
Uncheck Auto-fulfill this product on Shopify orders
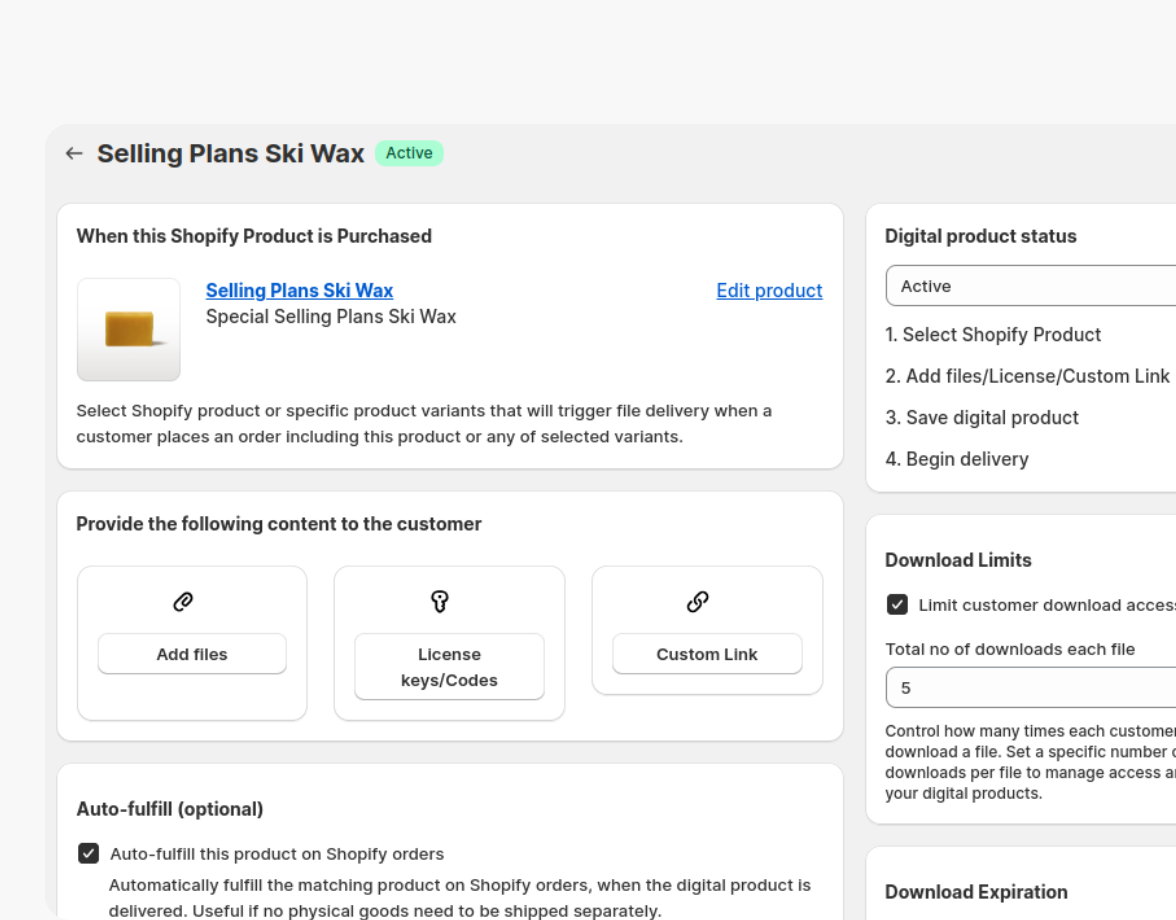[x=89, y=853]
